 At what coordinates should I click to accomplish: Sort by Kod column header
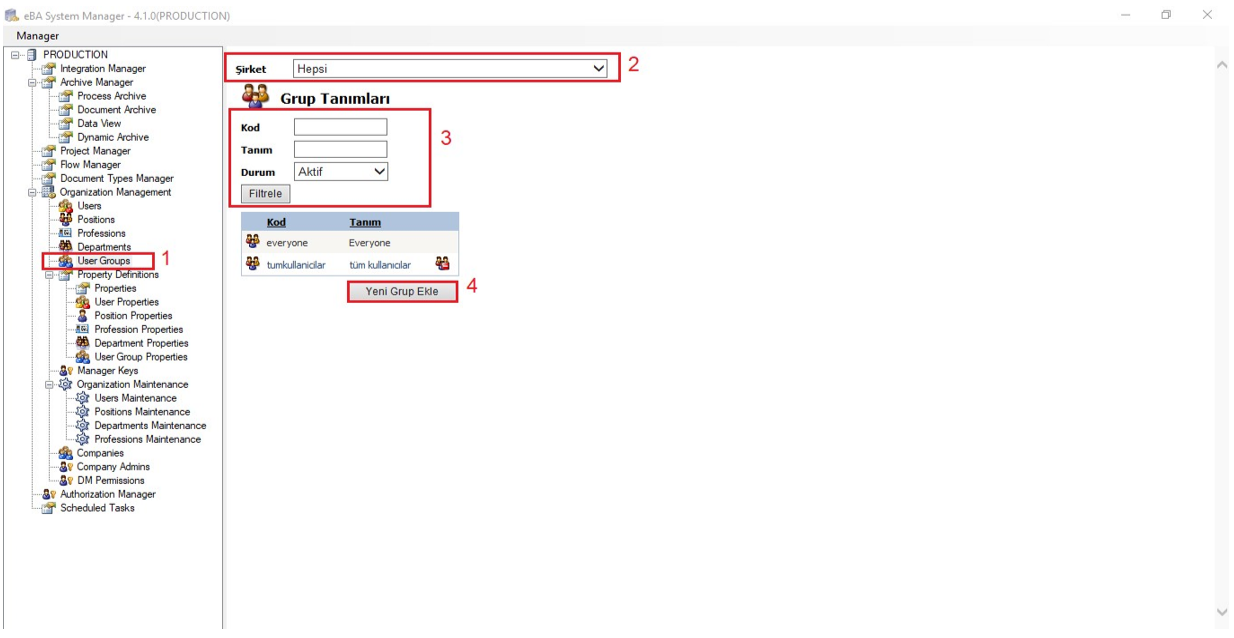coord(276,222)
